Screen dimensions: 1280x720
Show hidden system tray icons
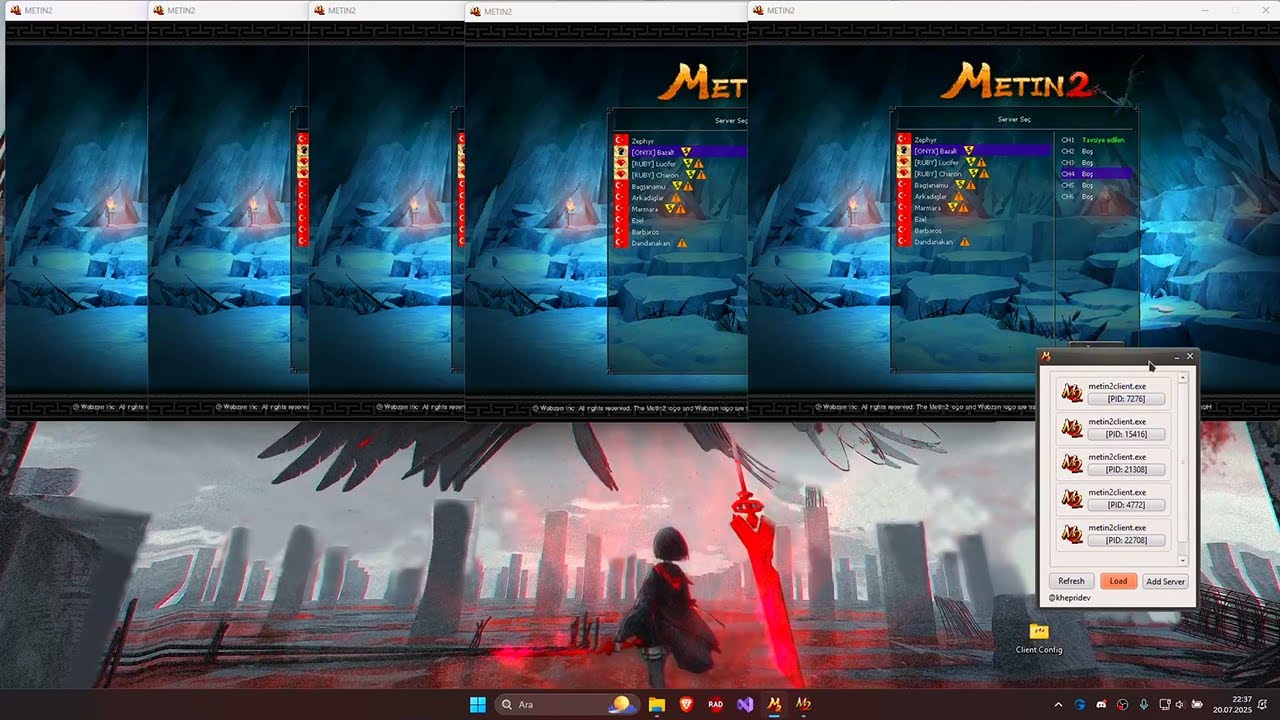[1059, 704]
